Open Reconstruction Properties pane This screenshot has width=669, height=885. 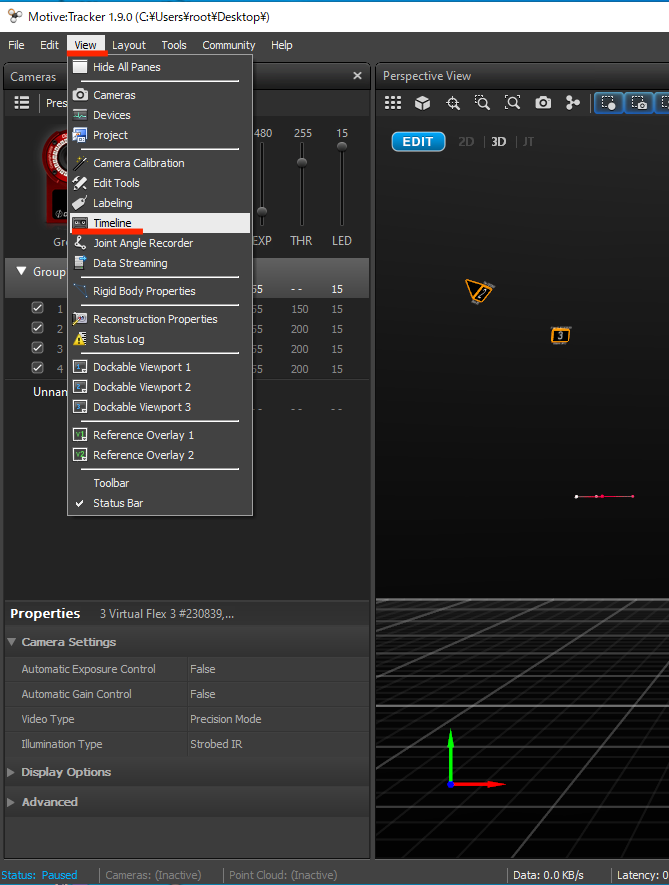tap(160, 319)
